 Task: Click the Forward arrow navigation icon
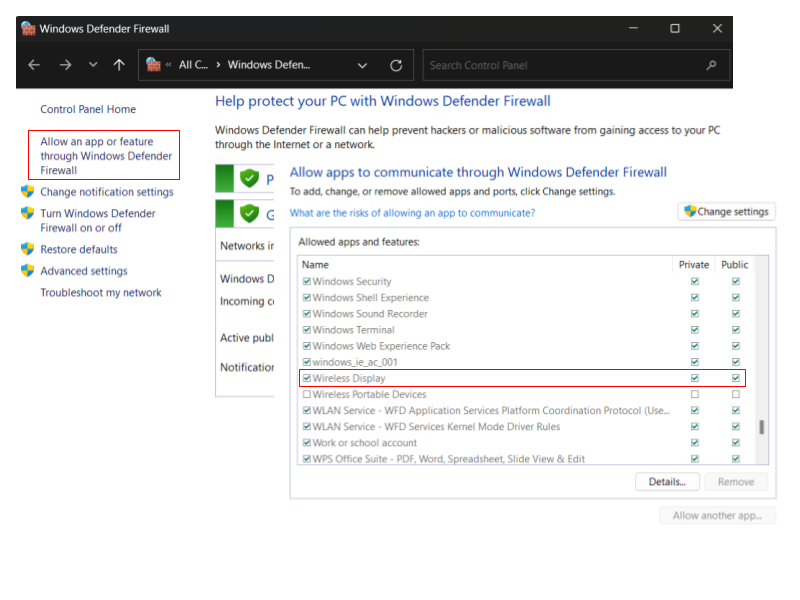coord(65,65)
